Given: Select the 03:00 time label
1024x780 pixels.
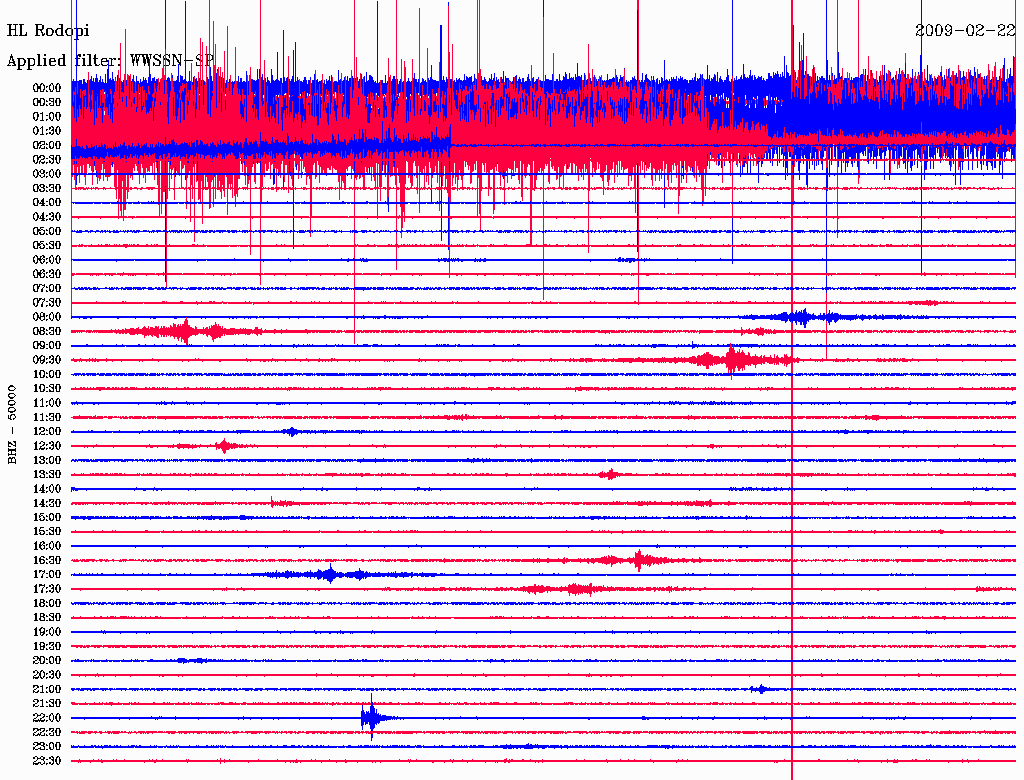Looking at the screenshot, I should pos(47,174).
